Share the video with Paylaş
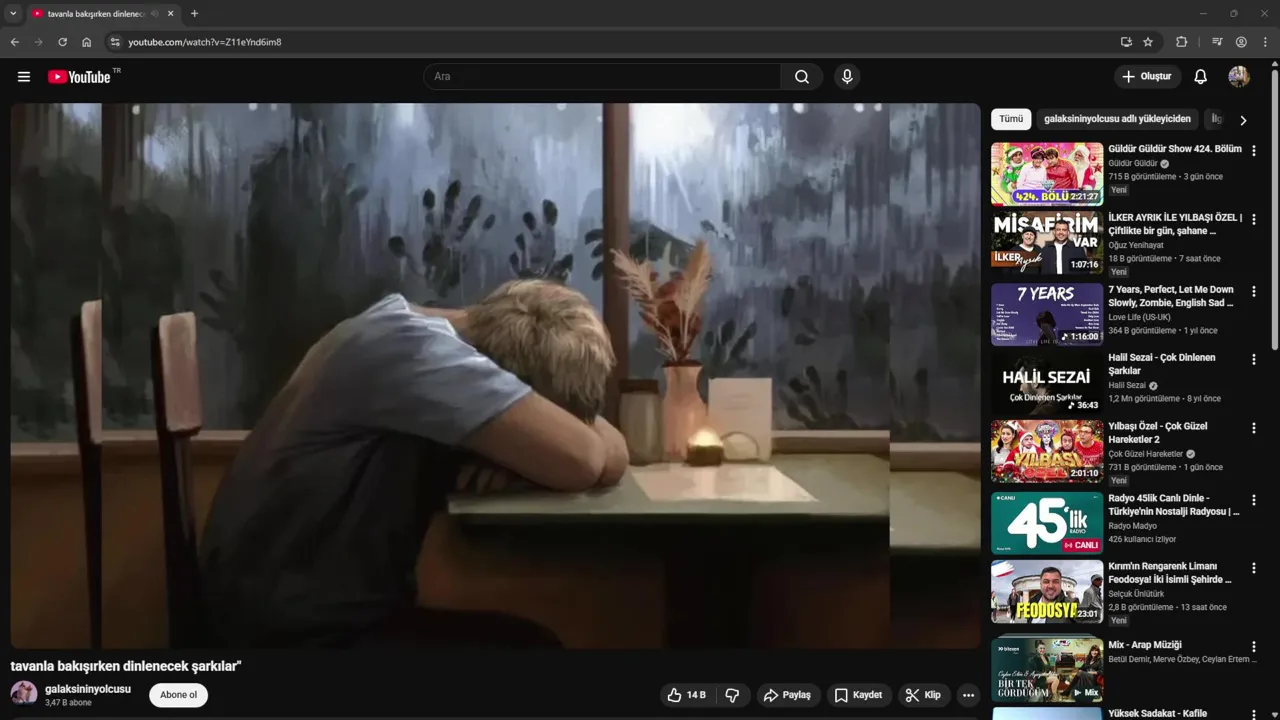 pyautogui.click(x=787, y=695)
